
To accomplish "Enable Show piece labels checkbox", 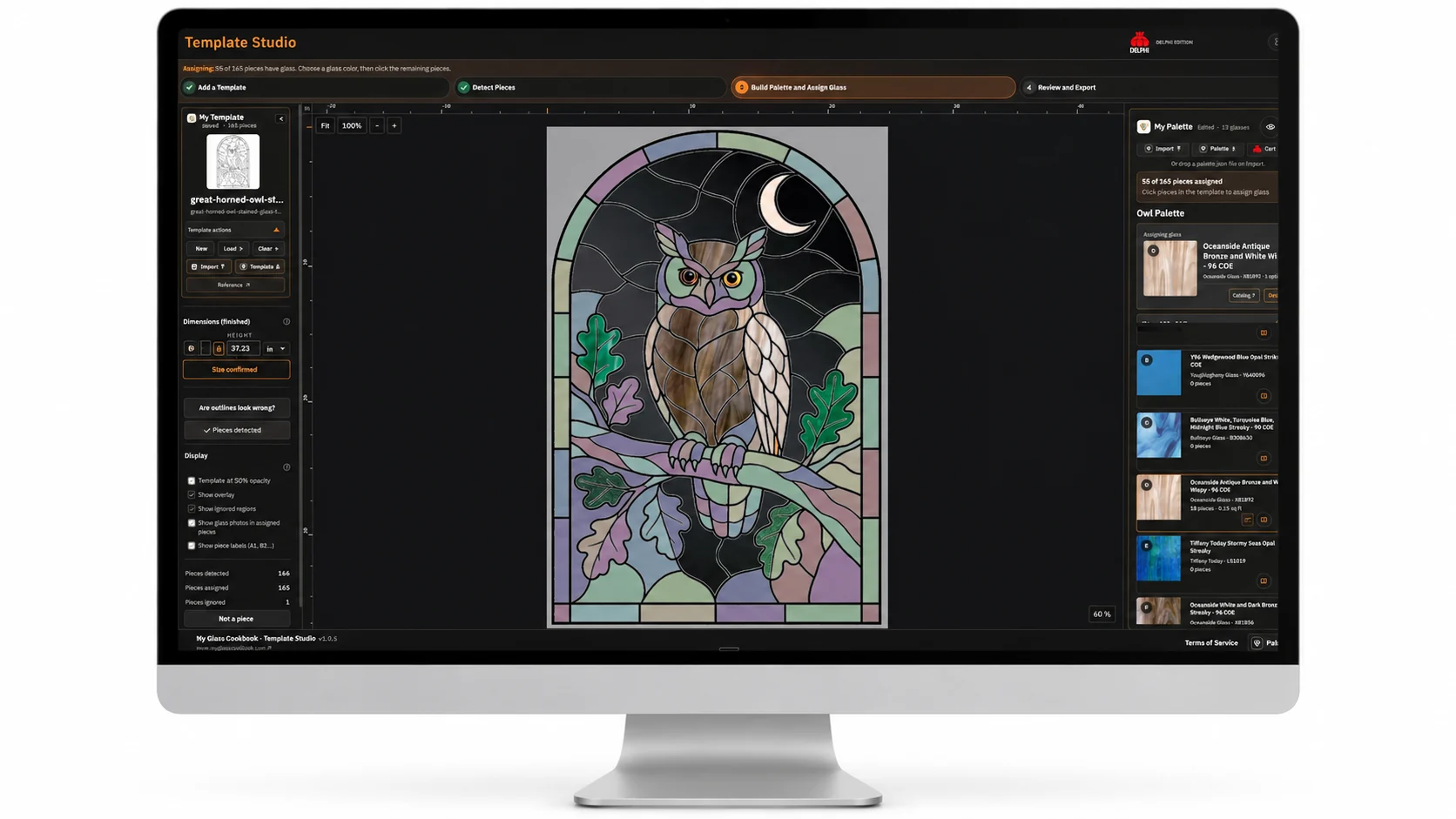I will [x=192, y=547].
